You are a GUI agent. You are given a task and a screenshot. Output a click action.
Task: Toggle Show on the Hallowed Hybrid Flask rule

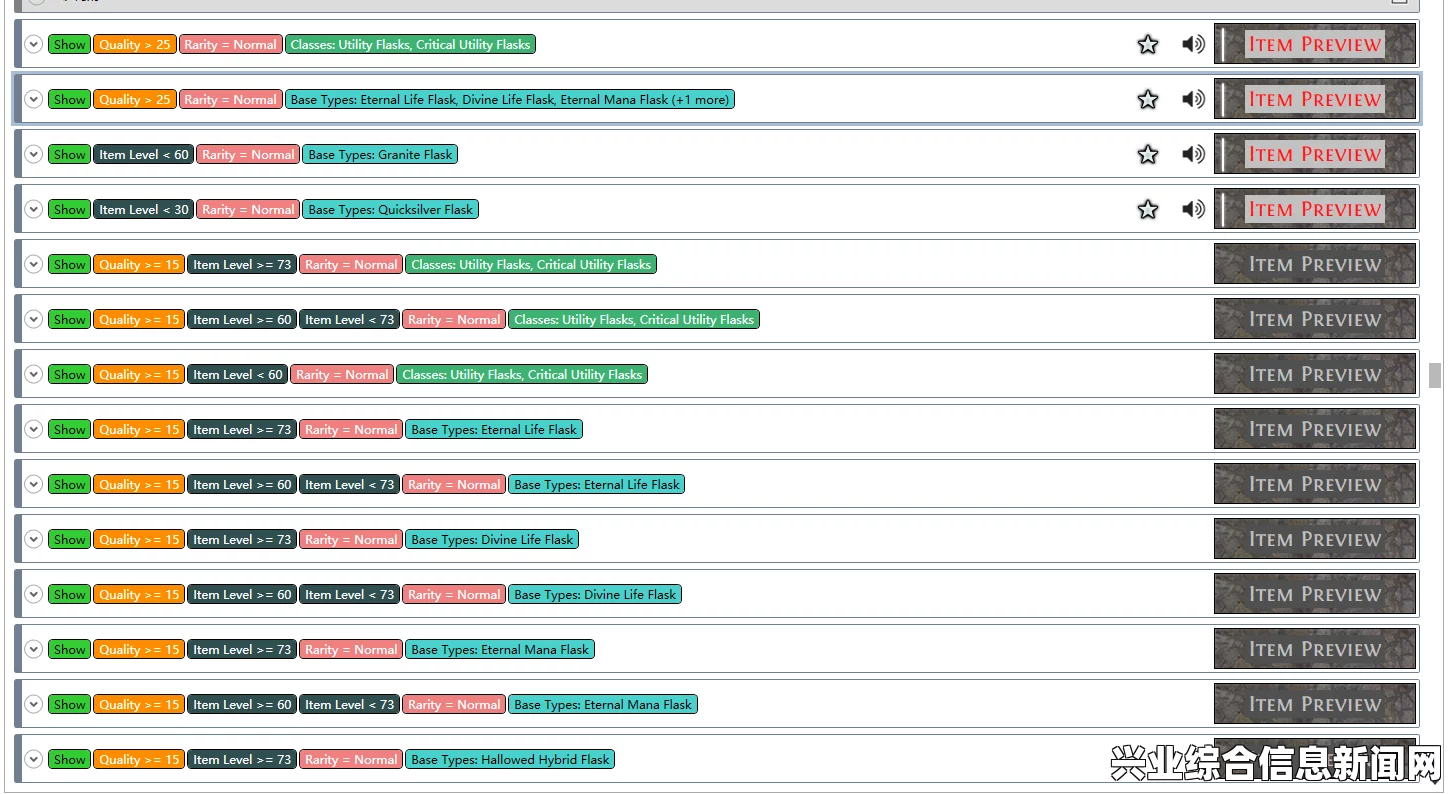coord(70,759)
